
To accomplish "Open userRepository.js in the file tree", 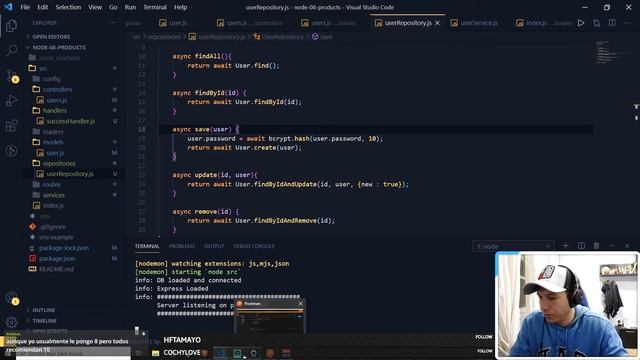I will [70, 174].
